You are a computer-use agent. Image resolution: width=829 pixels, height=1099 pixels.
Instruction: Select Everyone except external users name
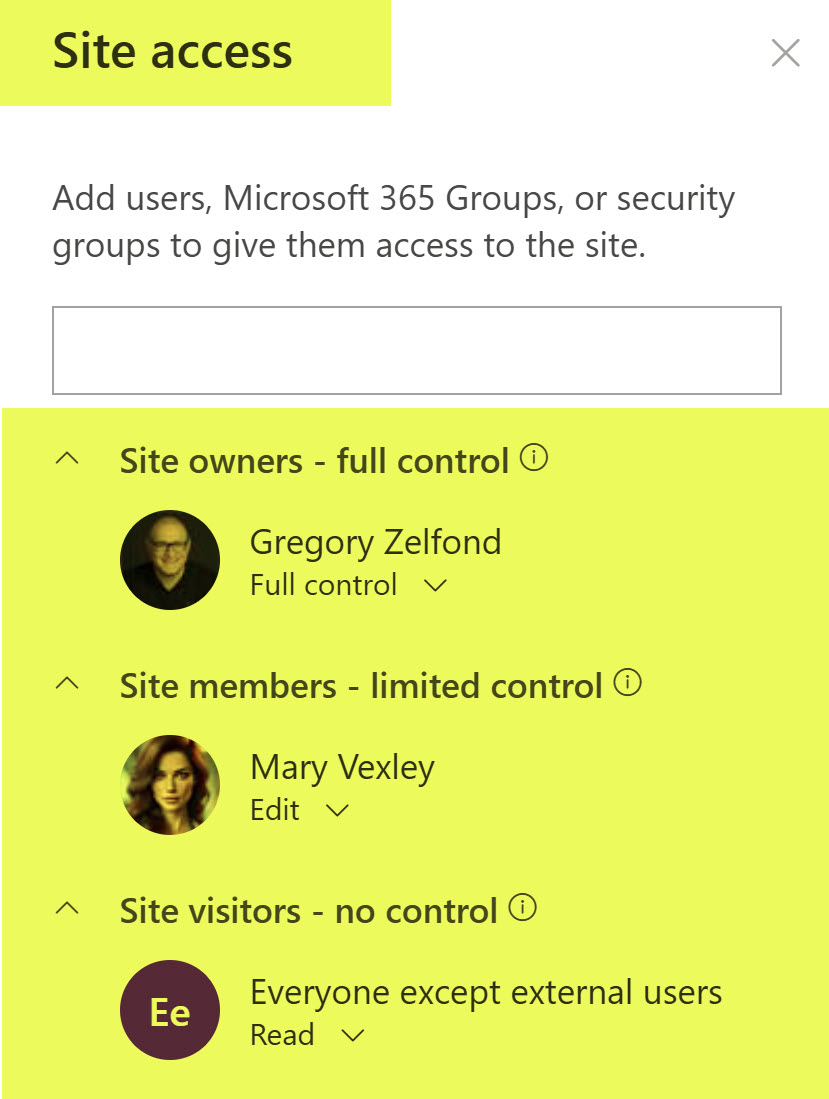(x=486, y=993)
